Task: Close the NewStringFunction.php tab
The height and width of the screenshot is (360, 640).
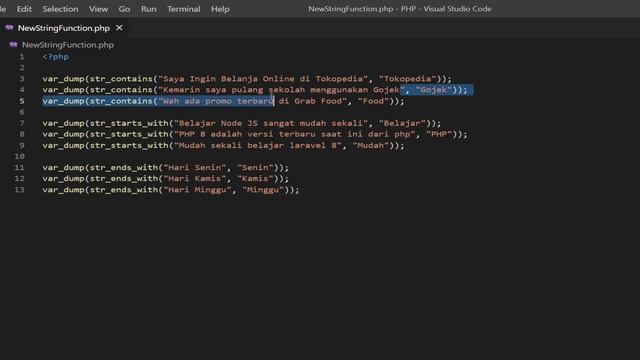Action: (119, 28)
